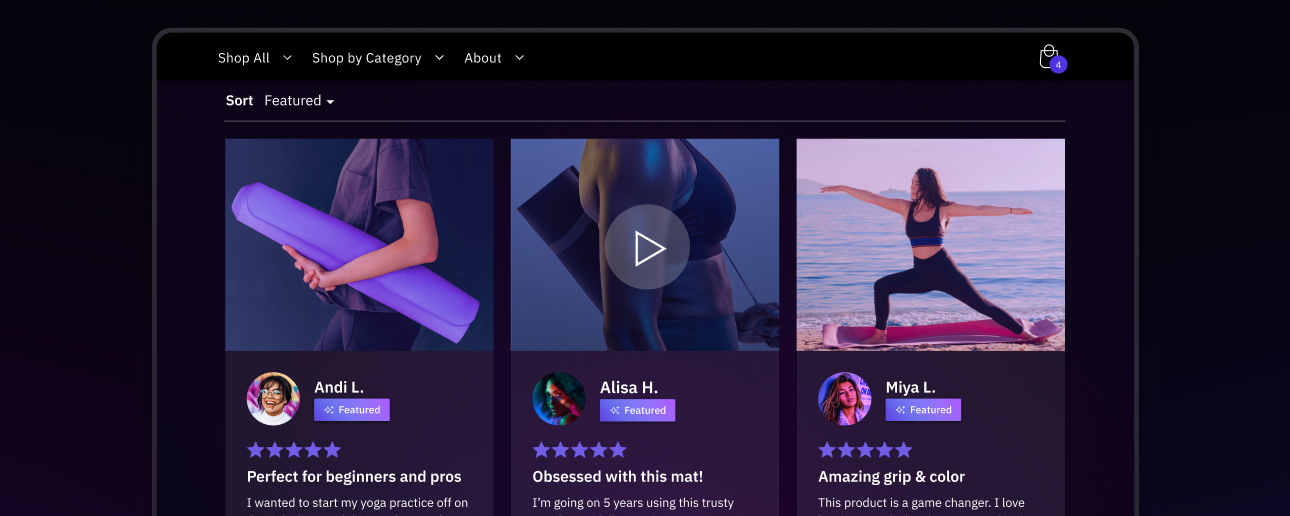
Task: Click the 'Amazing grip & color' title
Action: pyautogui.click(x=892, y=477)
